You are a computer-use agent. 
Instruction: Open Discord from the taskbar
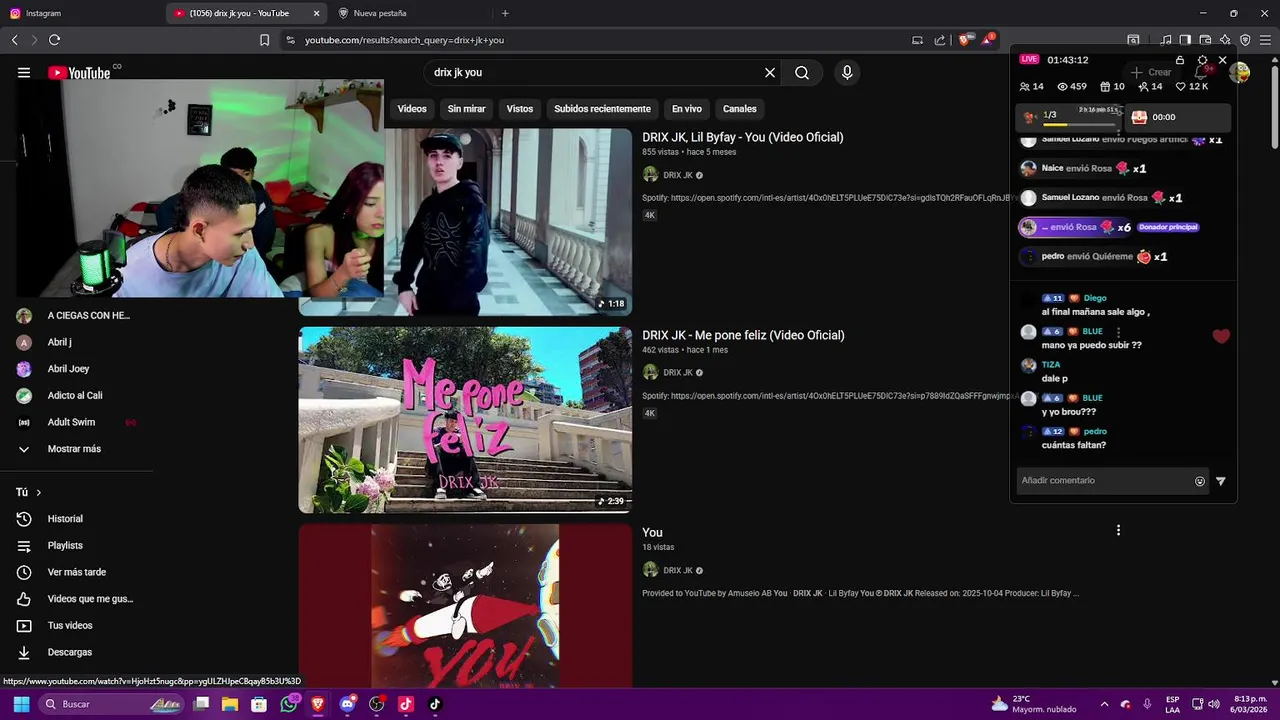pyautogui.click(x=347, y=704)
